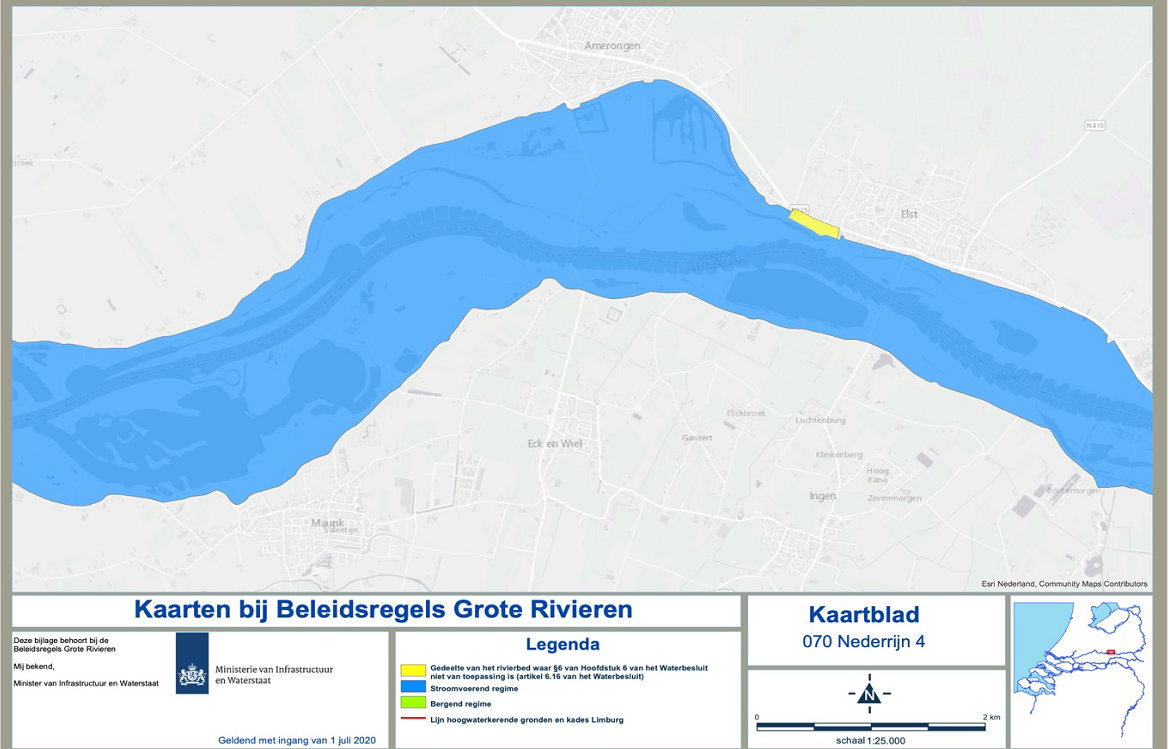Select the blue Stroomvoerend regime swatch
1169x749 pixels.
[x=411, y=688]
